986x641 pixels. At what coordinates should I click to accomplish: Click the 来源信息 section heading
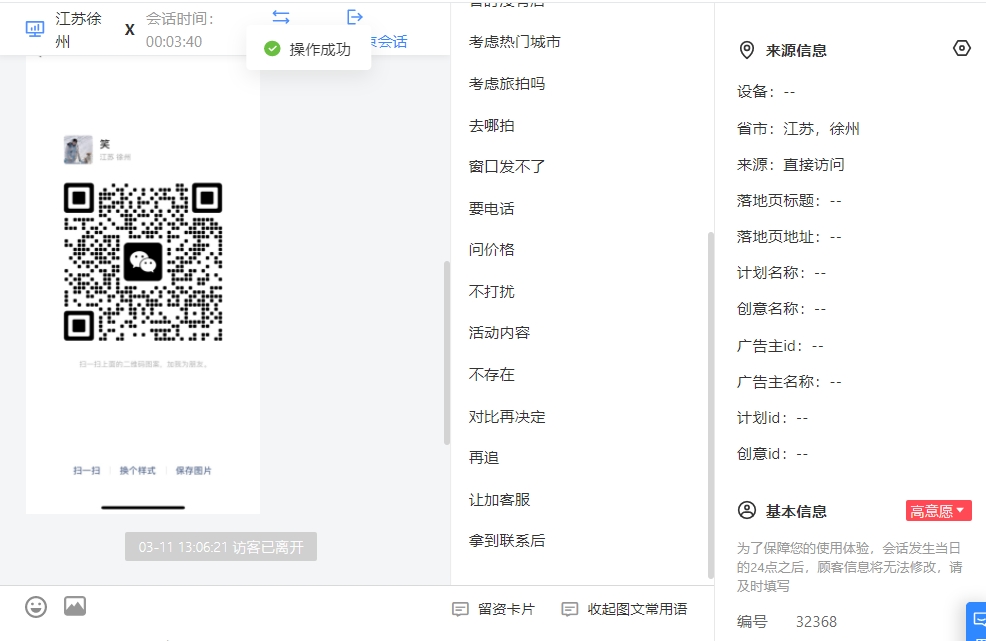click(x=796, y=51)
